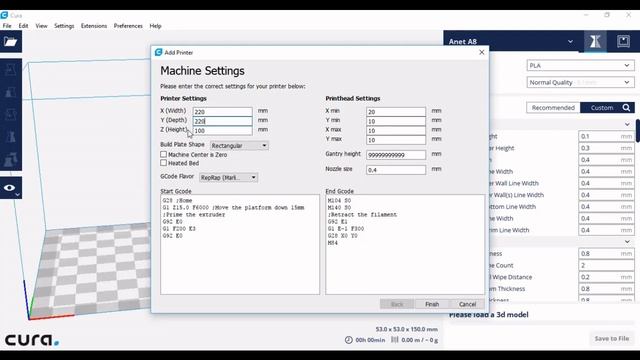Image resolution: width=640 pixels, height=360 pixels.
Task: Collapse the second settings category chevron above thickness
Action: [627, 242]
